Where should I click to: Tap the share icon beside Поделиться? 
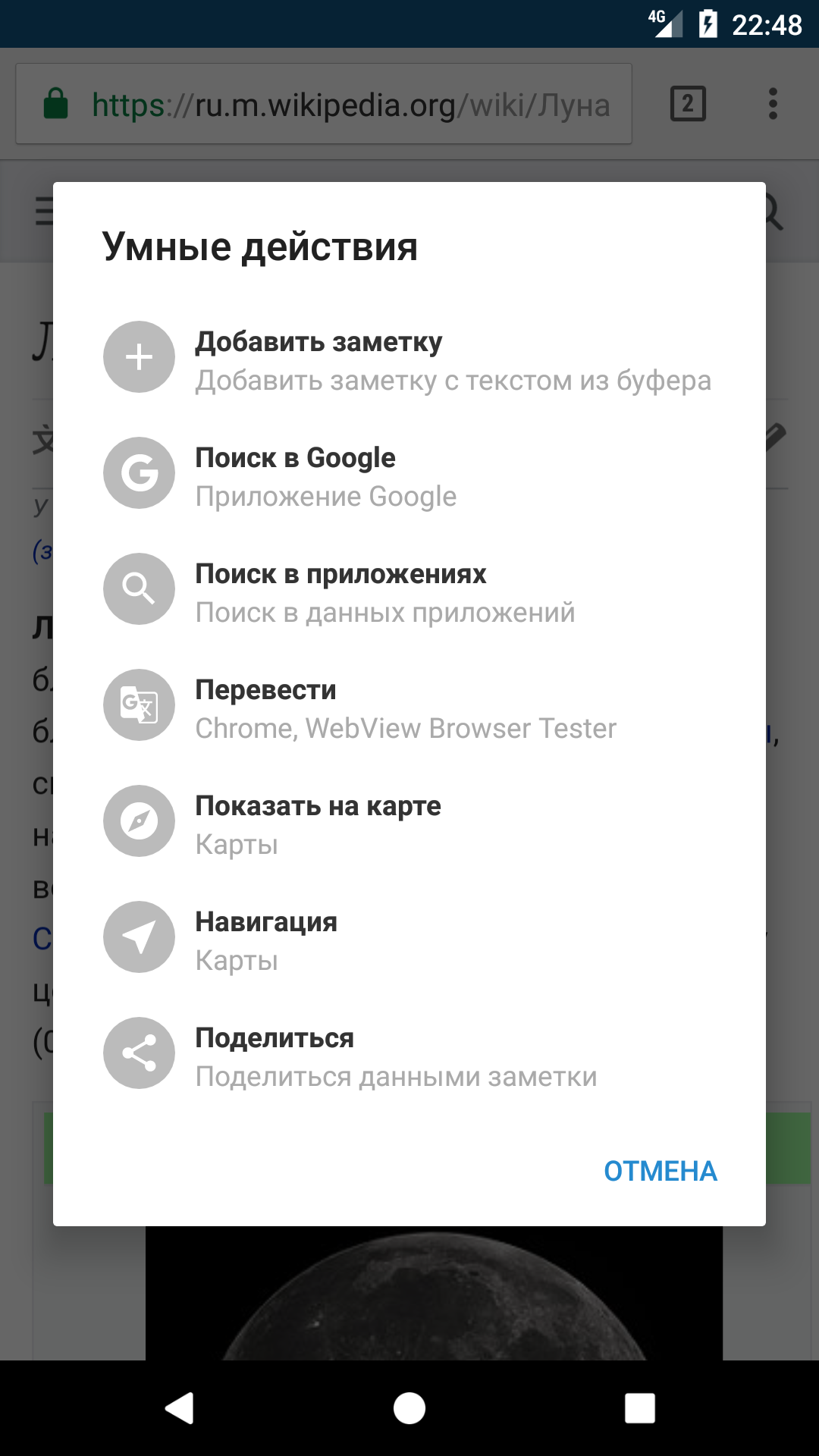[139, 1053]
